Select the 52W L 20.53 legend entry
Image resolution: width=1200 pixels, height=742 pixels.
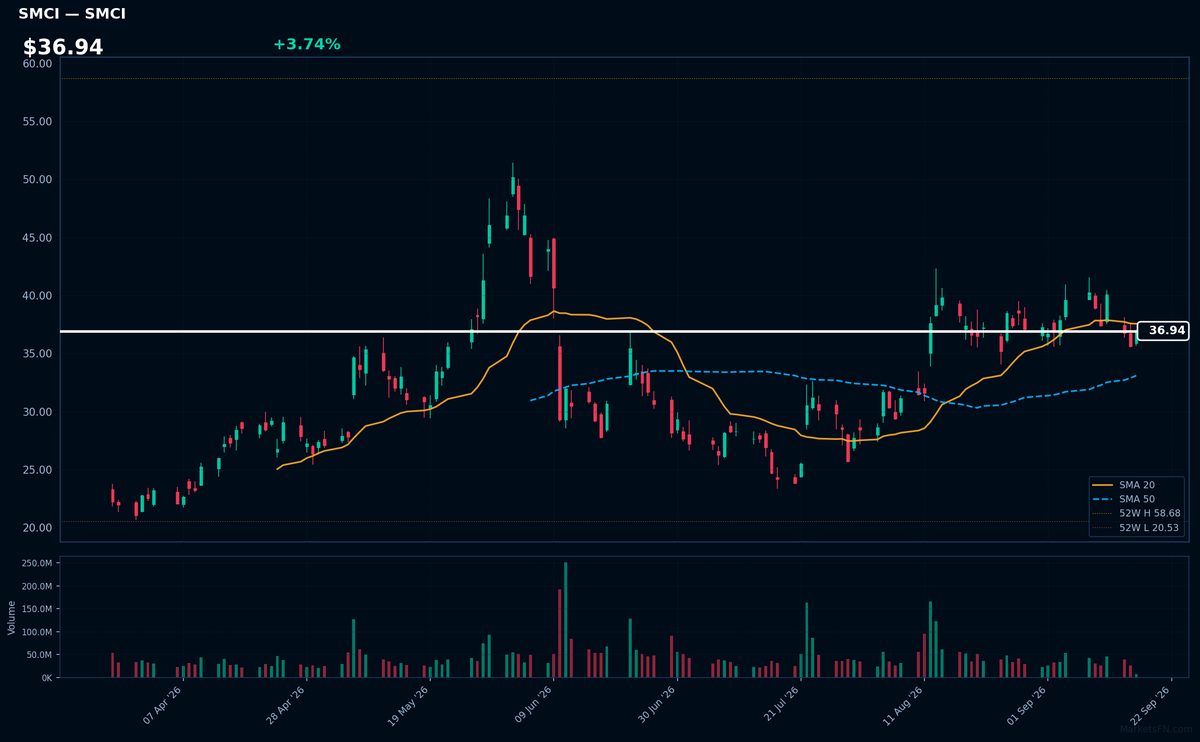pyautogui.click(x=1138, y=527)
